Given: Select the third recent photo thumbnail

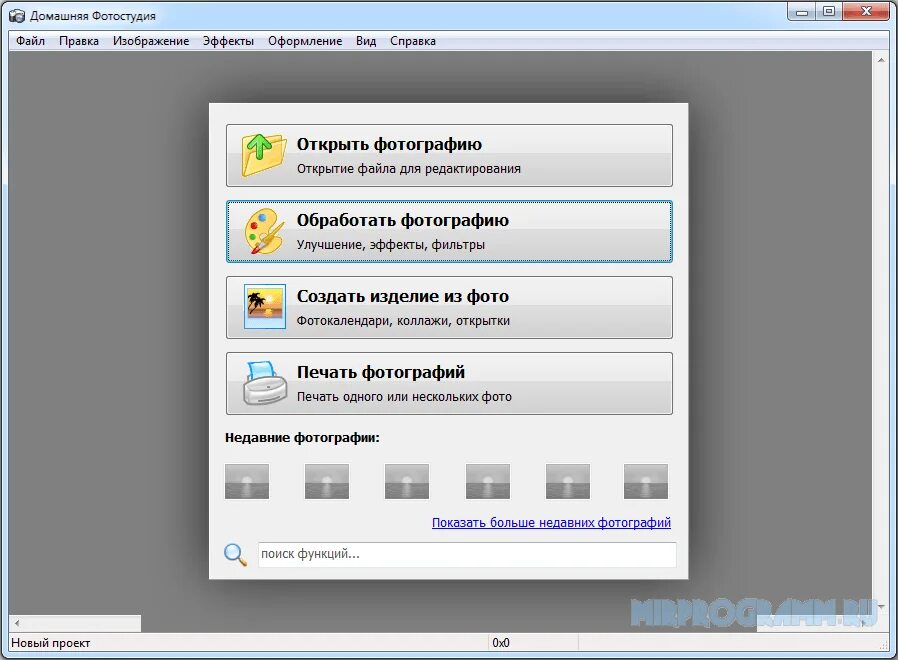Looking at the screenshot, I should click(407, 481).
